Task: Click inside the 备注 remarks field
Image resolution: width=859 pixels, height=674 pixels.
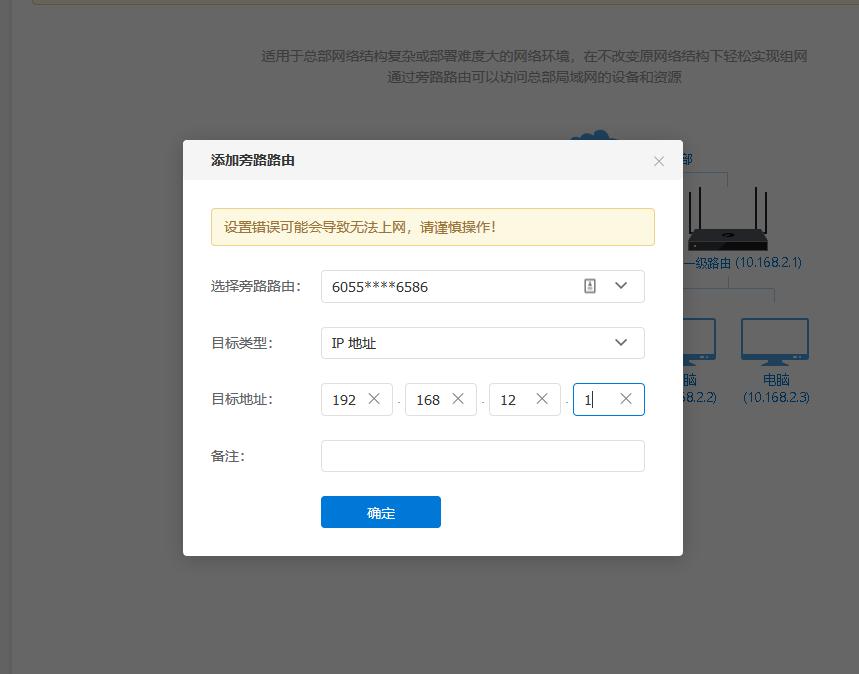Action: (483, 455)
